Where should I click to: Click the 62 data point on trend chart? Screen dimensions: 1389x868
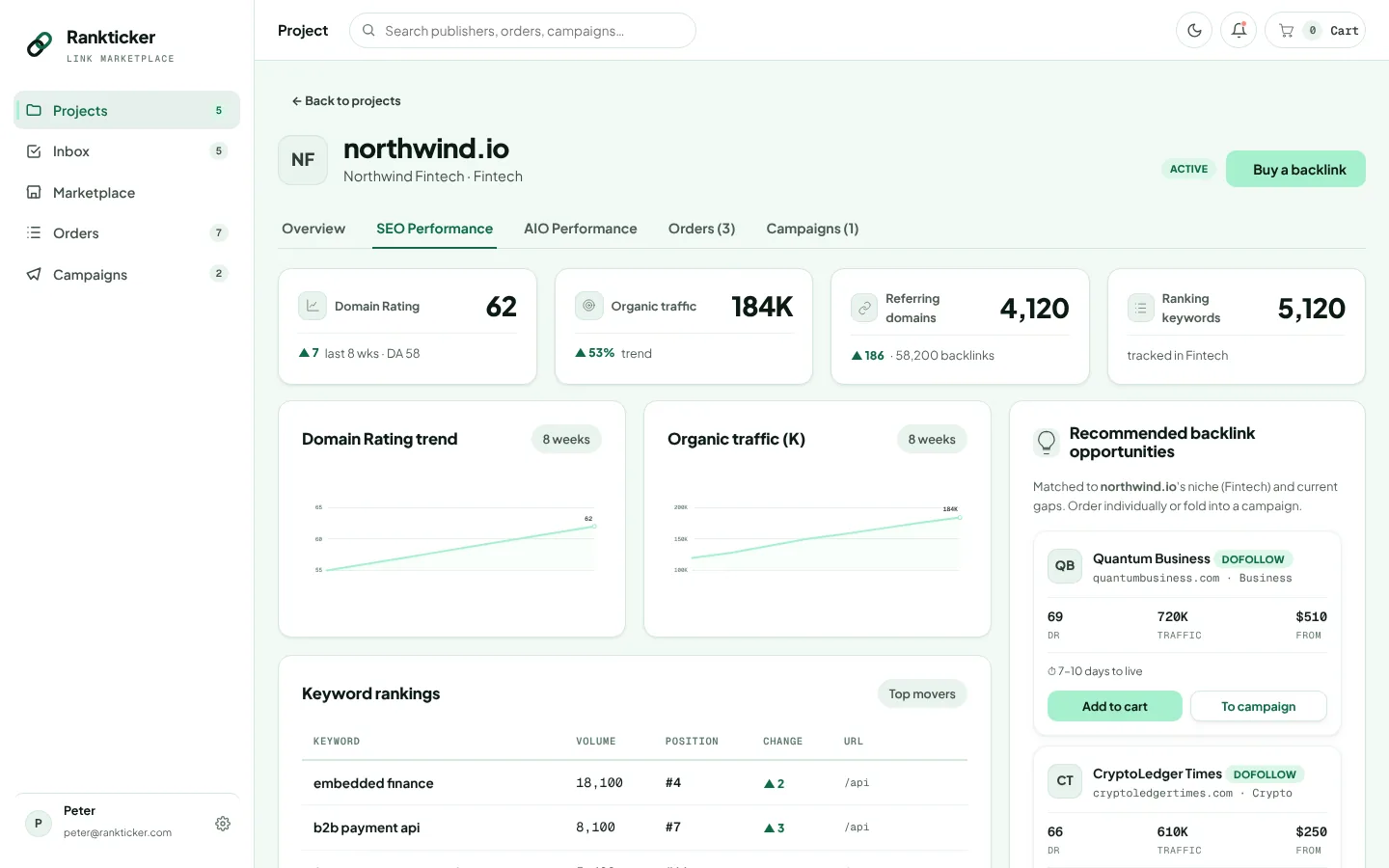594,527
